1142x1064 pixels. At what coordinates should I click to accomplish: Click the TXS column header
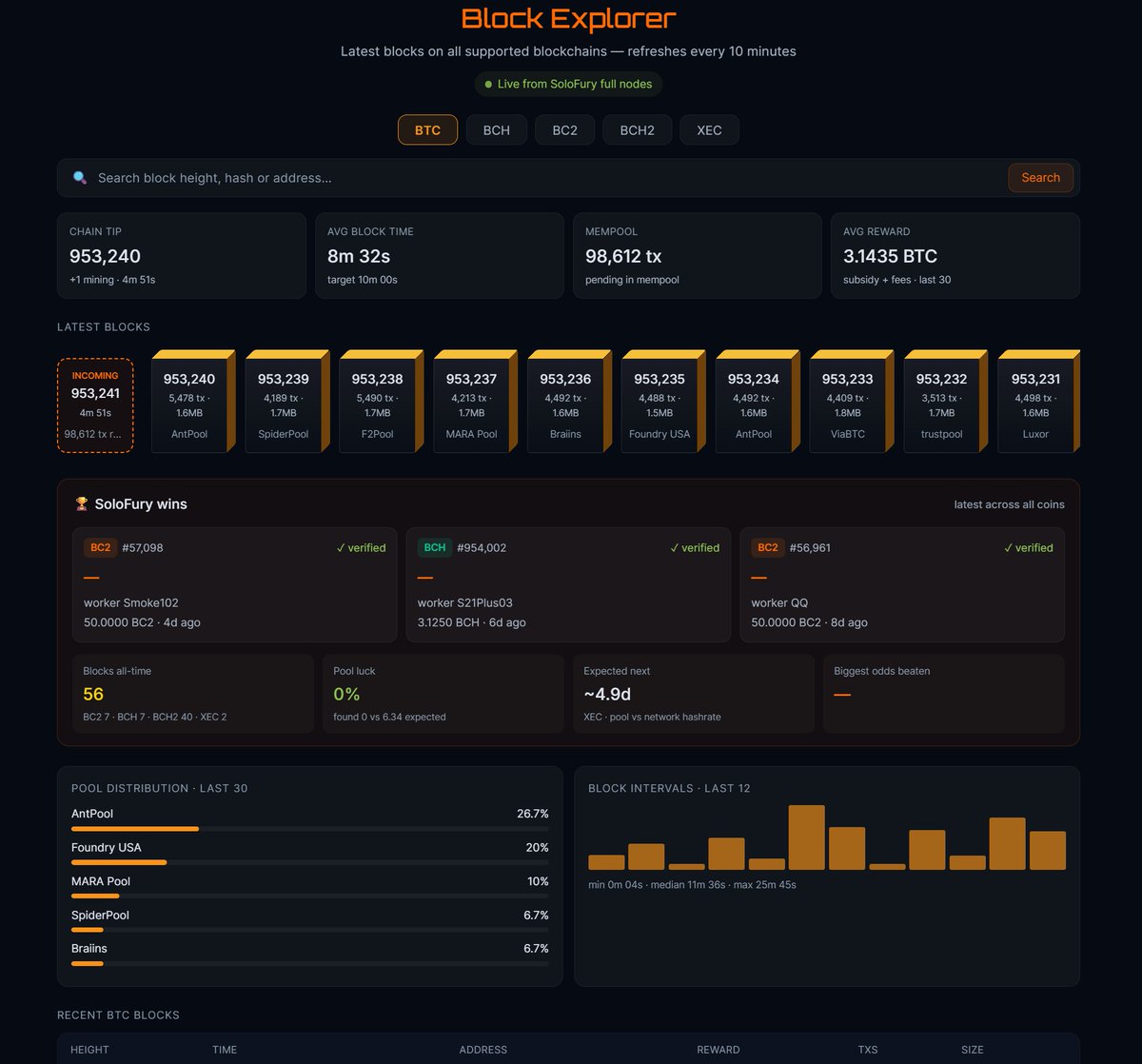coord(868,1050)
